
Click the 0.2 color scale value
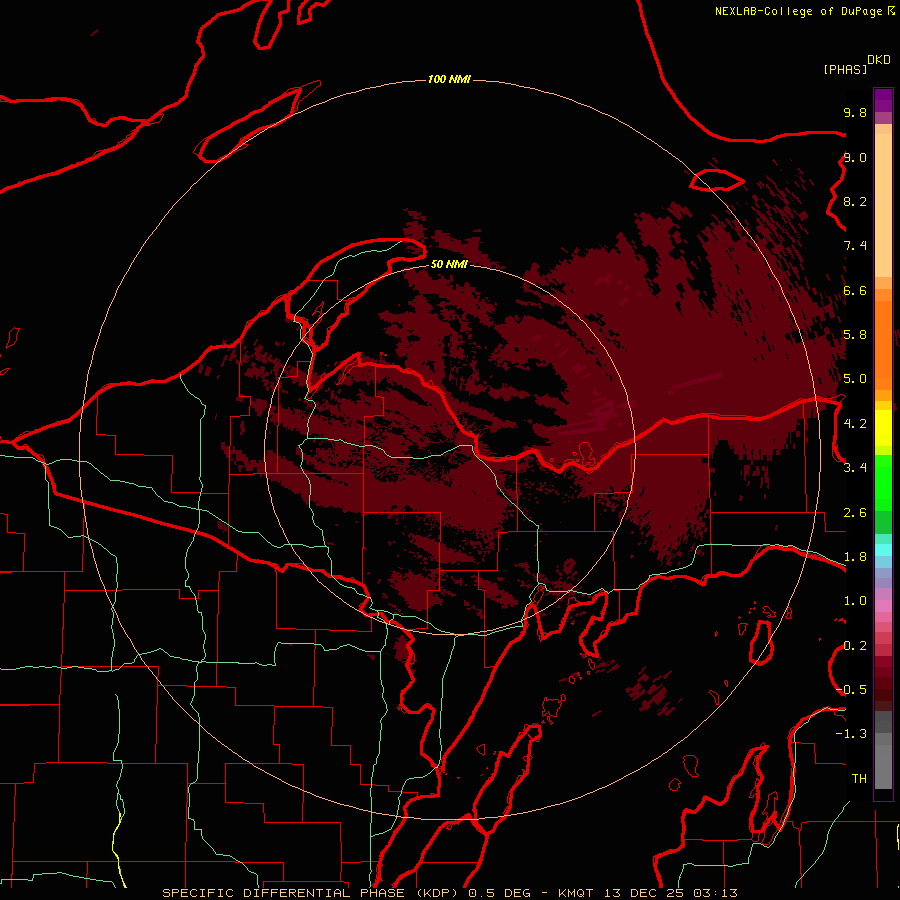[855, 646]
